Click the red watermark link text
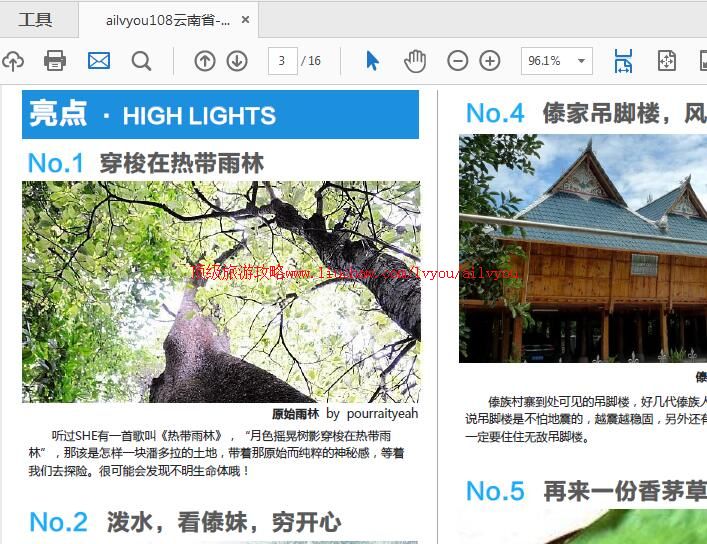This screenshot has width=707, height=544. click(x=355, y=273)
